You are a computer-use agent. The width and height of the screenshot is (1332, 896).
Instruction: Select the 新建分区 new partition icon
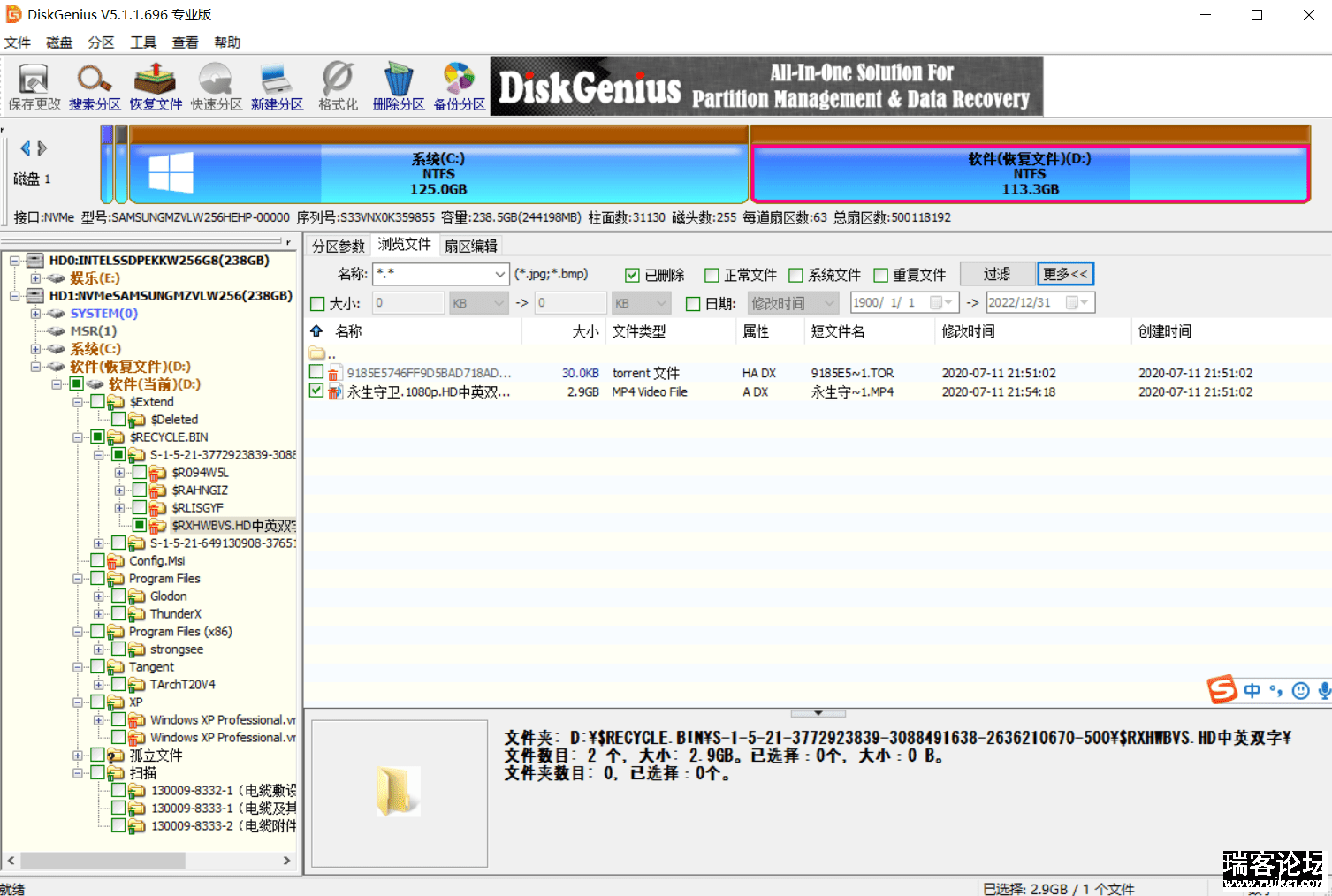point(277,87)
